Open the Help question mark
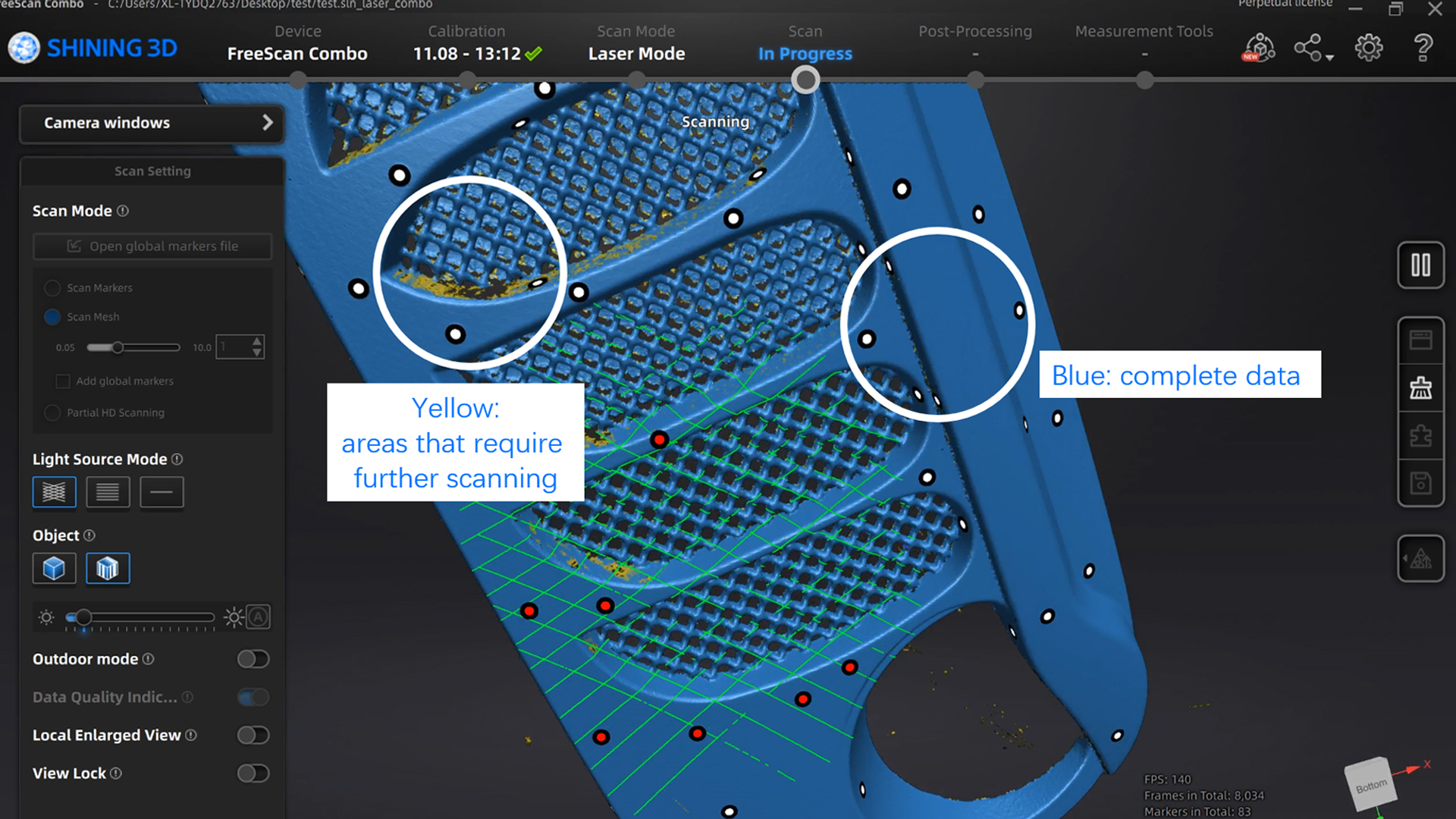The height and width of the screenshot is (819, 1456). pos(1423,47)
